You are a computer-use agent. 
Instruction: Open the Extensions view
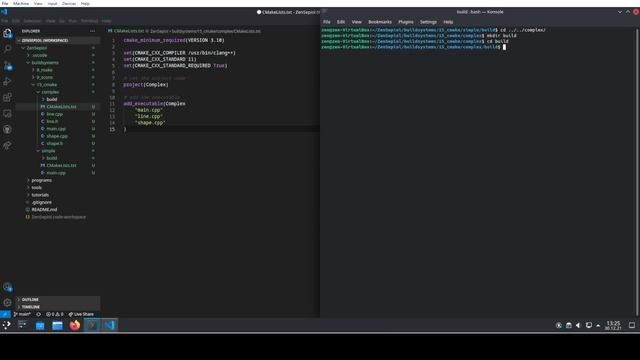(x=7, y=97)
